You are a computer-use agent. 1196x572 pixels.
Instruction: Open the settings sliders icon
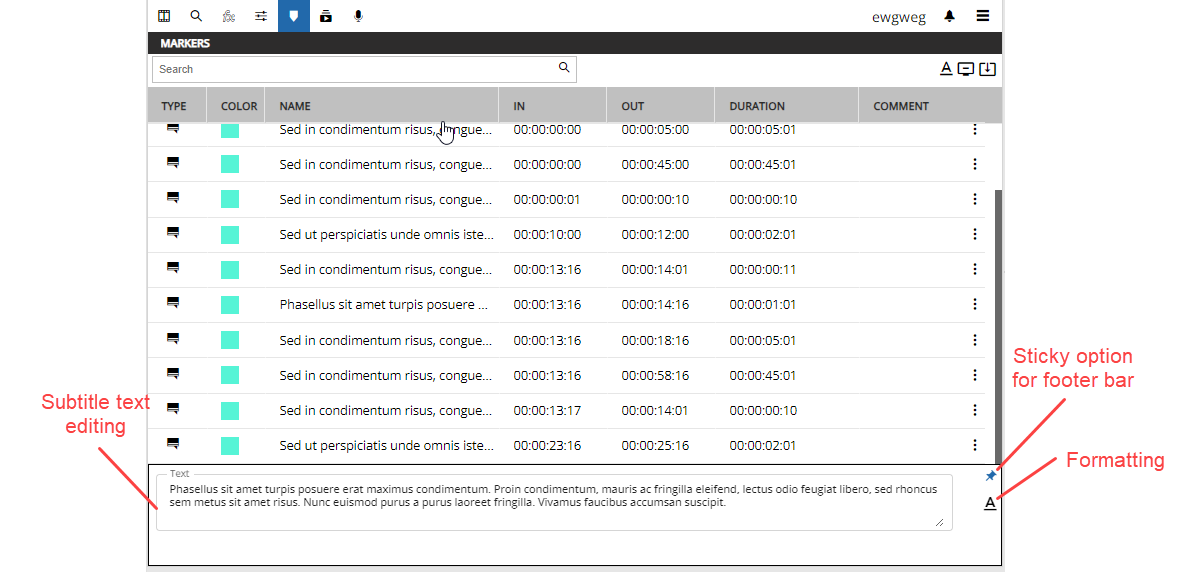pyautogui.click(x=261, y=16)
